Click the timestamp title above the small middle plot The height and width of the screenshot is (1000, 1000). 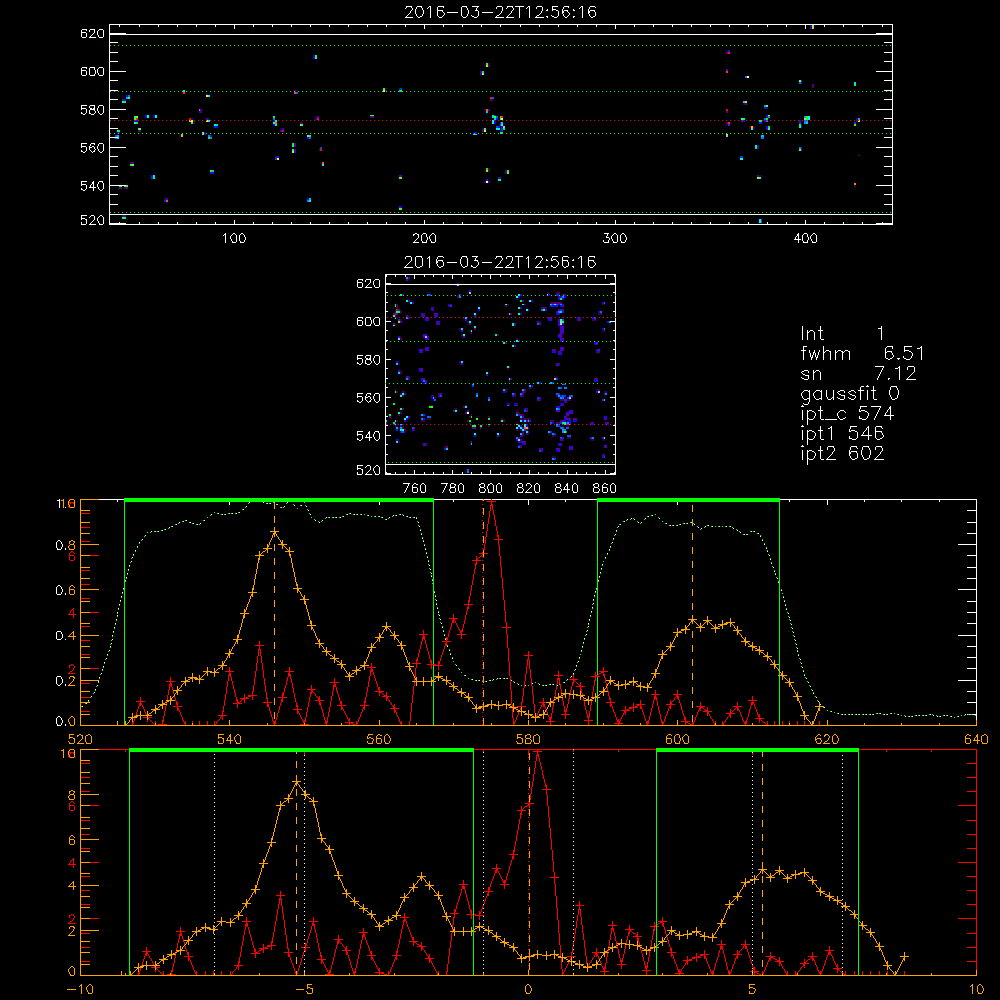pyautogui.click(x=500, y=262)
